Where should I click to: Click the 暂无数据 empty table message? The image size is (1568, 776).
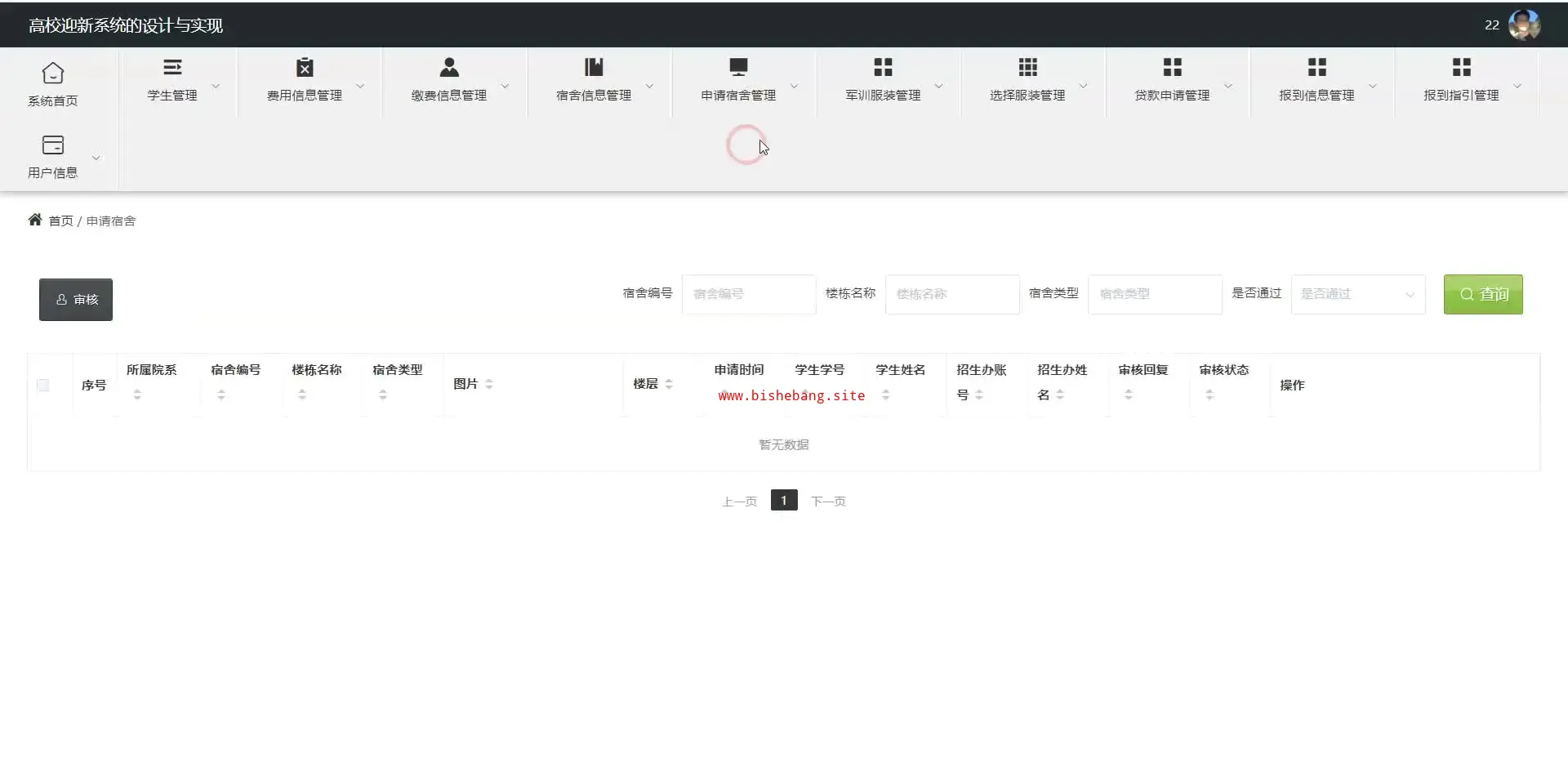[x=784, y=444]
